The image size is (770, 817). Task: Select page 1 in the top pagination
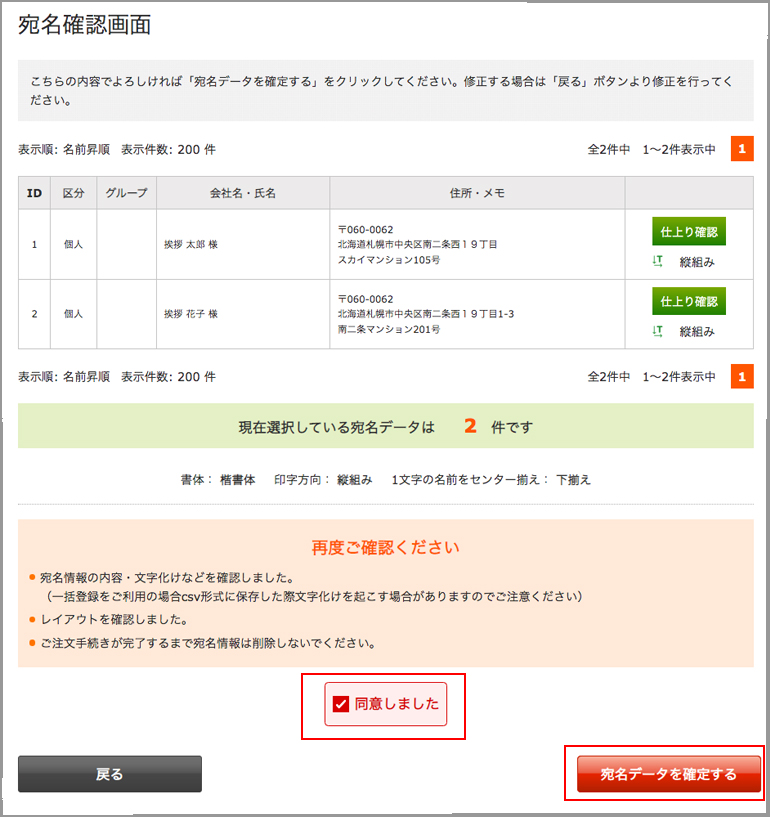coord(741,149)
